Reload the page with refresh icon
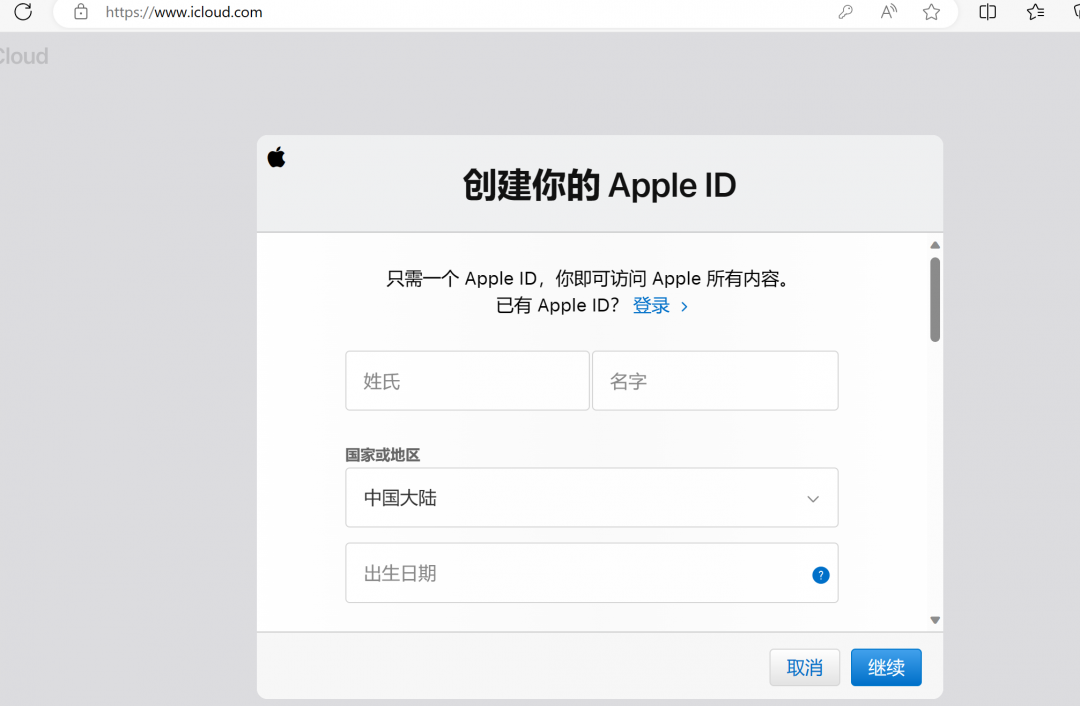The image size is (1080, 706). click(23, 12)
